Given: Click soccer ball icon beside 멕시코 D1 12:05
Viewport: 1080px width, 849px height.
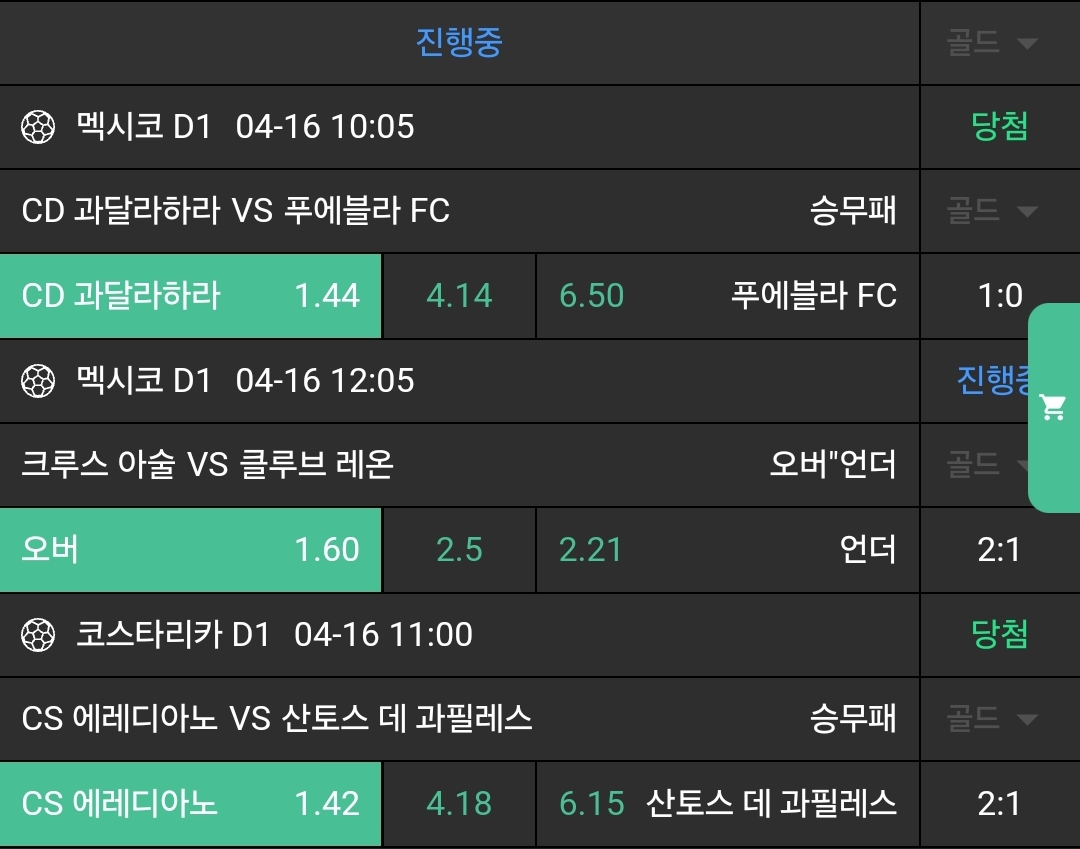Looking at the screenshot, I should tap(38, 381).
